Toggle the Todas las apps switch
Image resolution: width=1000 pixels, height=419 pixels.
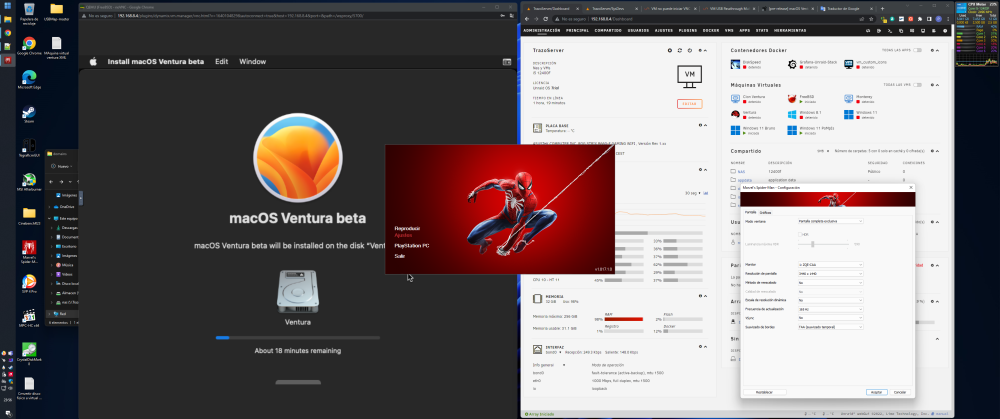tap(917, 50)
